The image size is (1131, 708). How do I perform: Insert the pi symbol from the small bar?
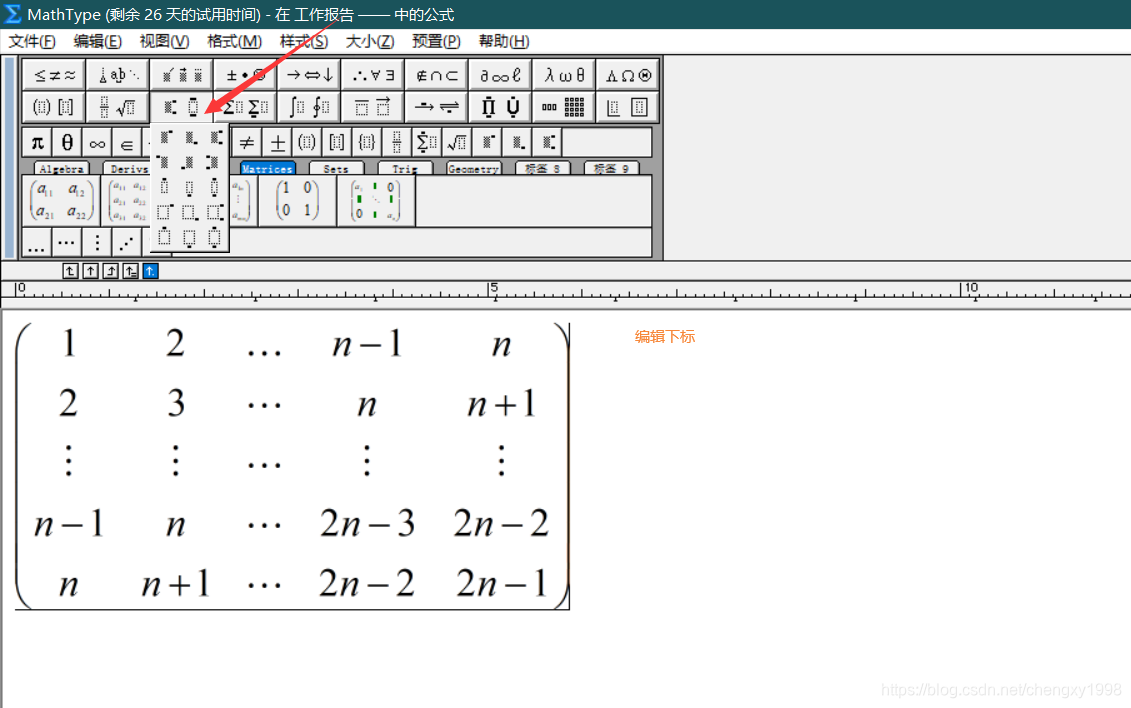coord(37,143)
